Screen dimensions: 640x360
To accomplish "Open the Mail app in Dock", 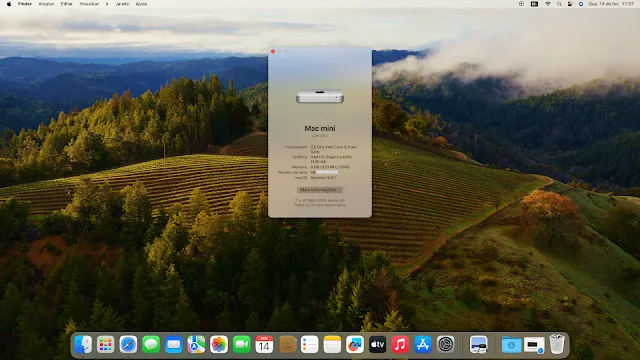I will pyautogui.click(x=173, y=344).
